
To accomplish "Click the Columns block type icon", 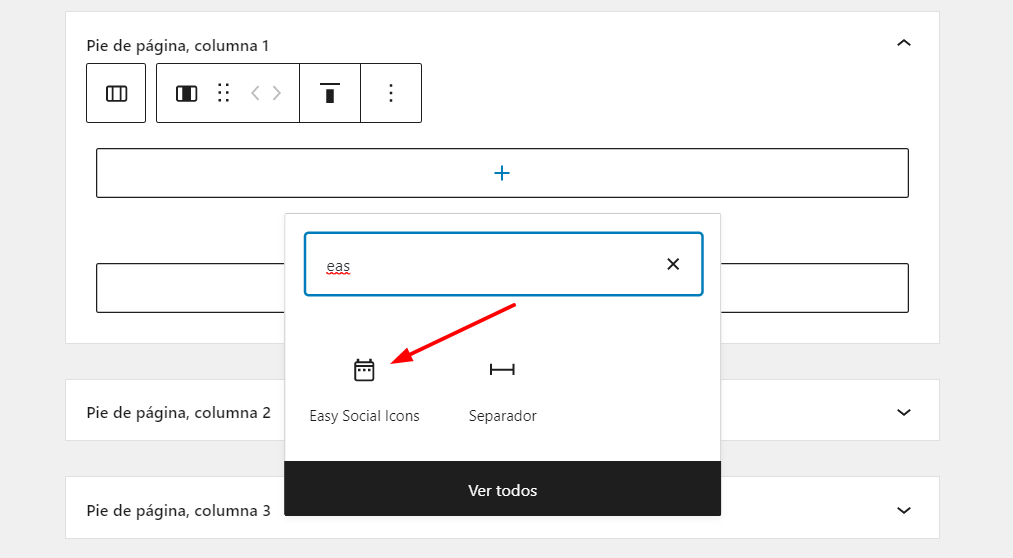I will point(116,93).
